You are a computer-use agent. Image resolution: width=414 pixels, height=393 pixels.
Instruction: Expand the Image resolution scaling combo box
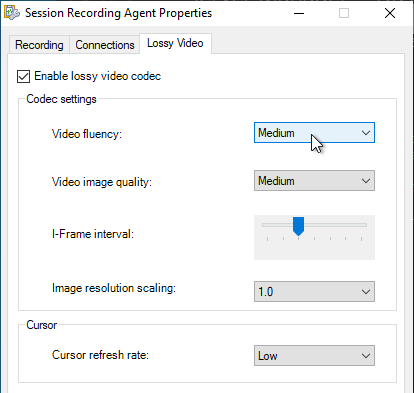(314, 292)
